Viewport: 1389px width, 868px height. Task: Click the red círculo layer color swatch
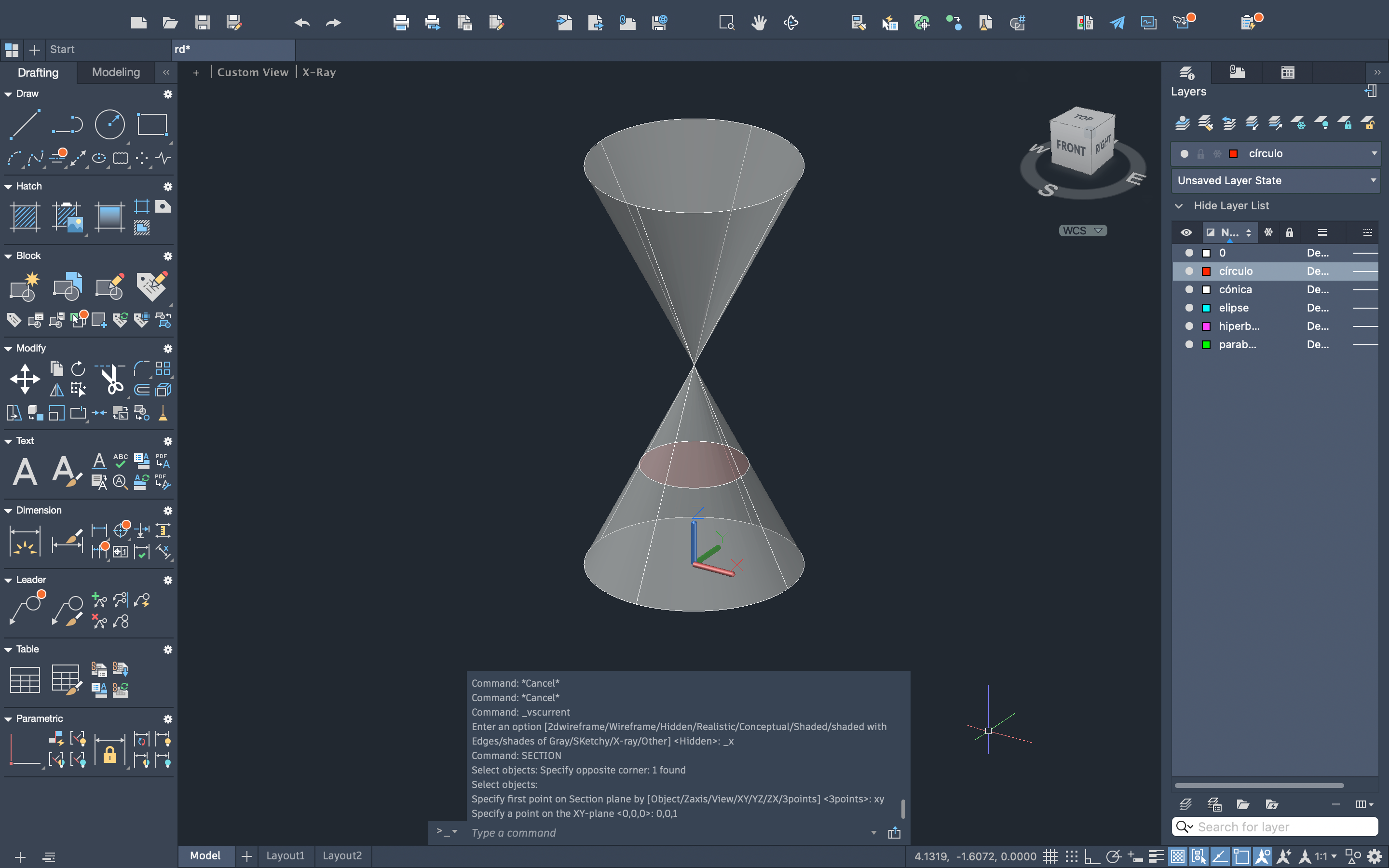click(1206, 271)
